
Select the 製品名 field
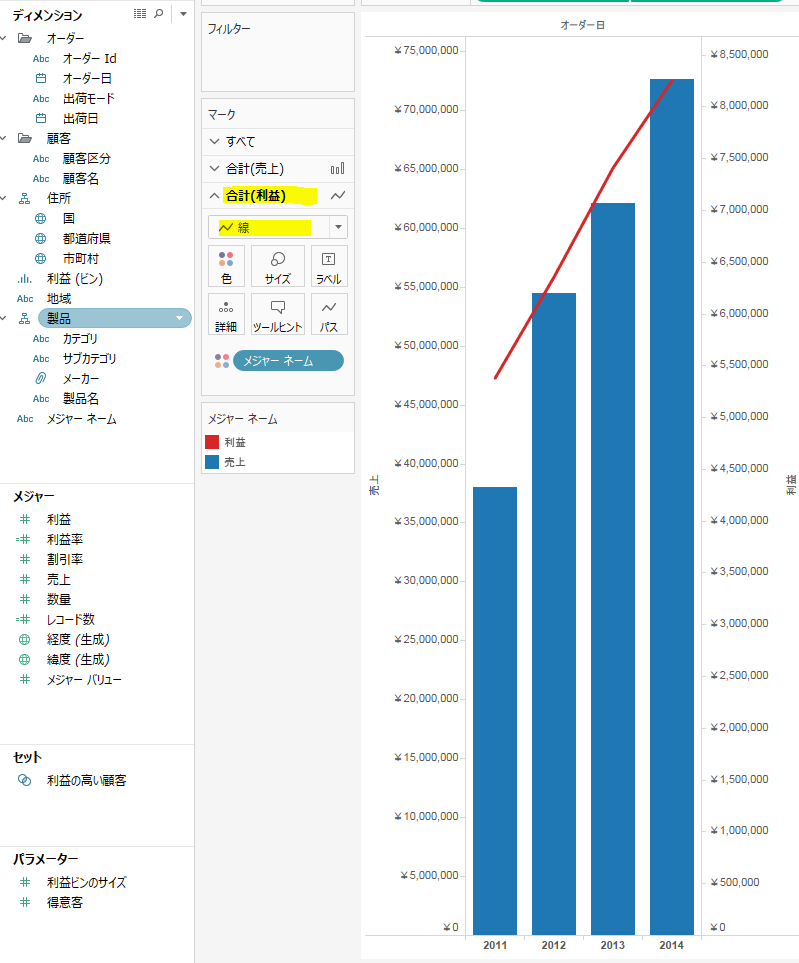[x=80, y=399]
